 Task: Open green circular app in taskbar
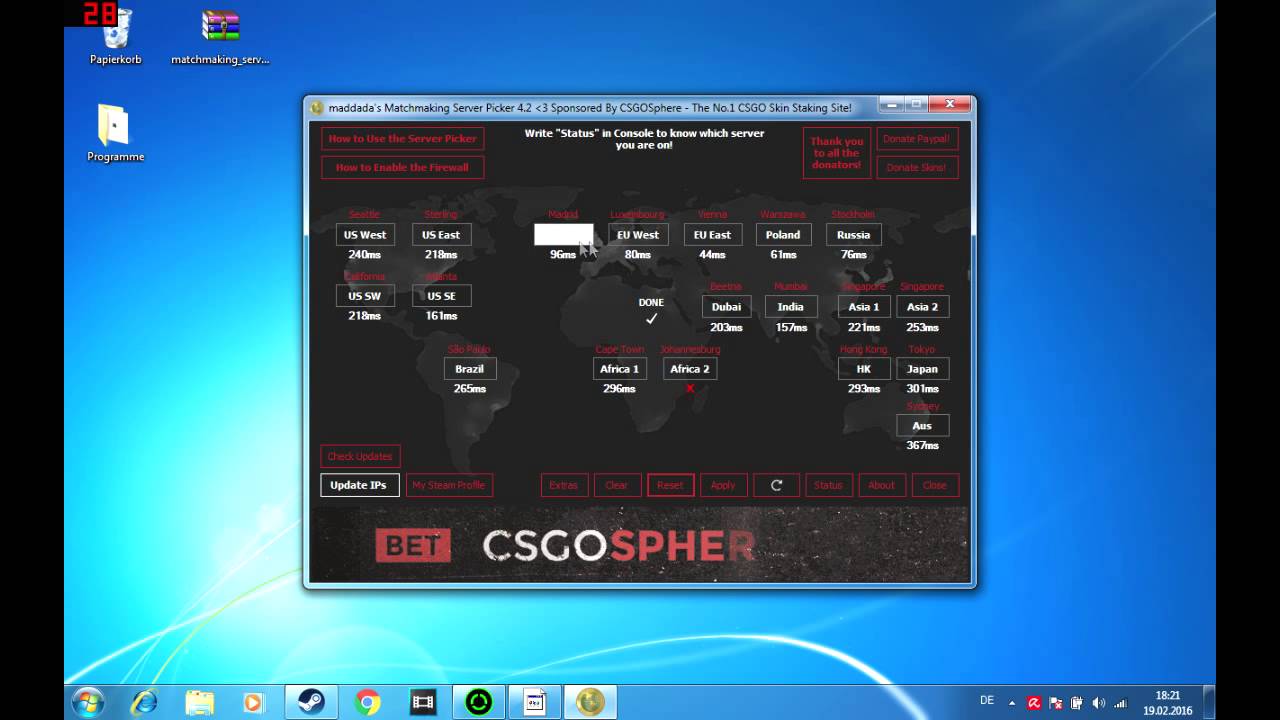(479, 703)
